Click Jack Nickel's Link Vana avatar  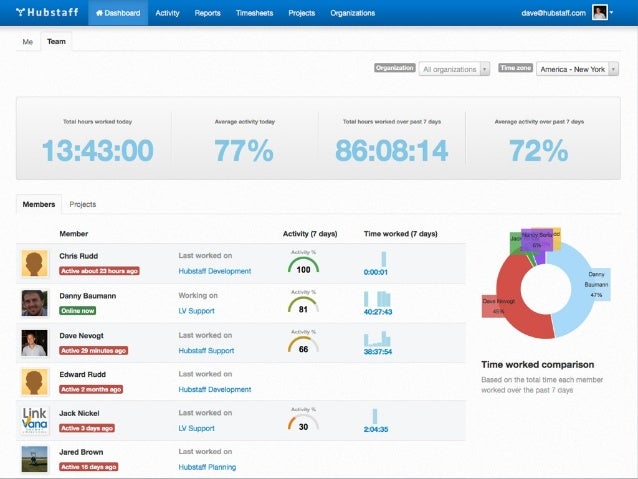pos(34,421)
